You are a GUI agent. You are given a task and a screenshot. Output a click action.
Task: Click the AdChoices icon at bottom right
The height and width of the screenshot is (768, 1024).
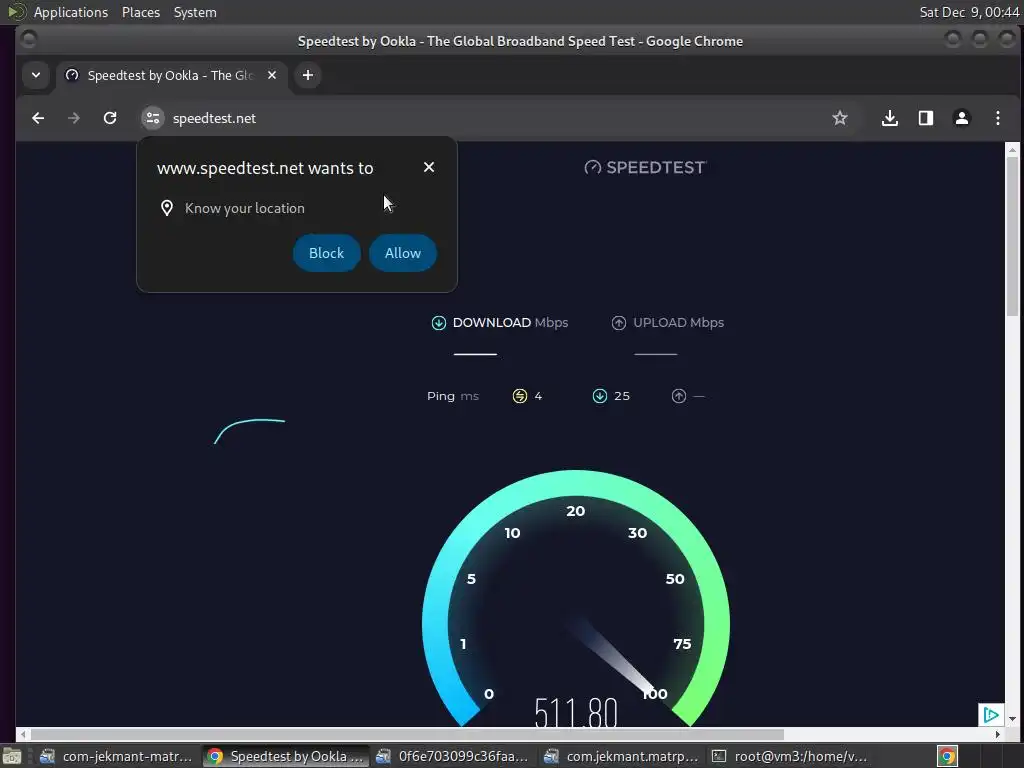tap(990, 714)
